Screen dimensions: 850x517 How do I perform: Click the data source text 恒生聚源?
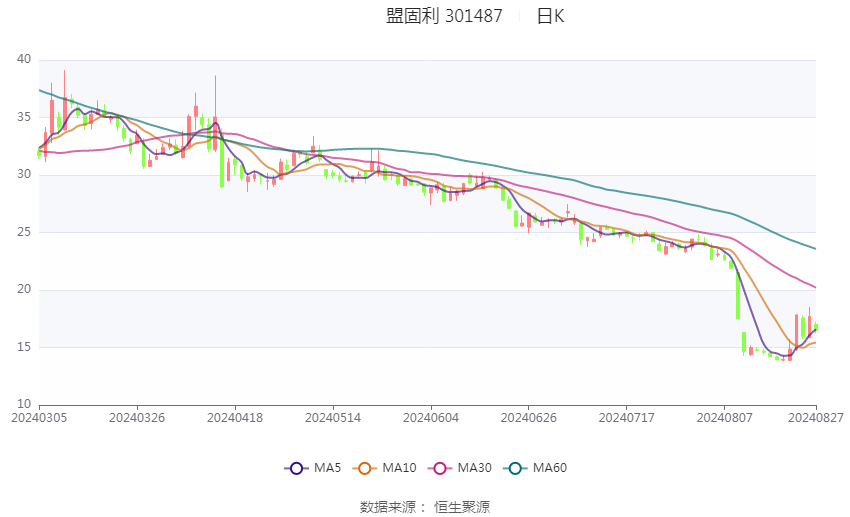pos(462,507)
